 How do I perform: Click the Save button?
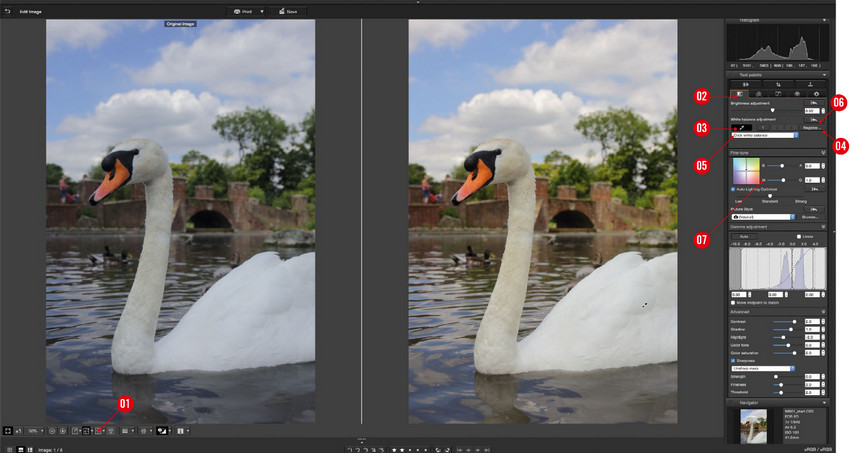pyautogui.click(x=288, y=11)
